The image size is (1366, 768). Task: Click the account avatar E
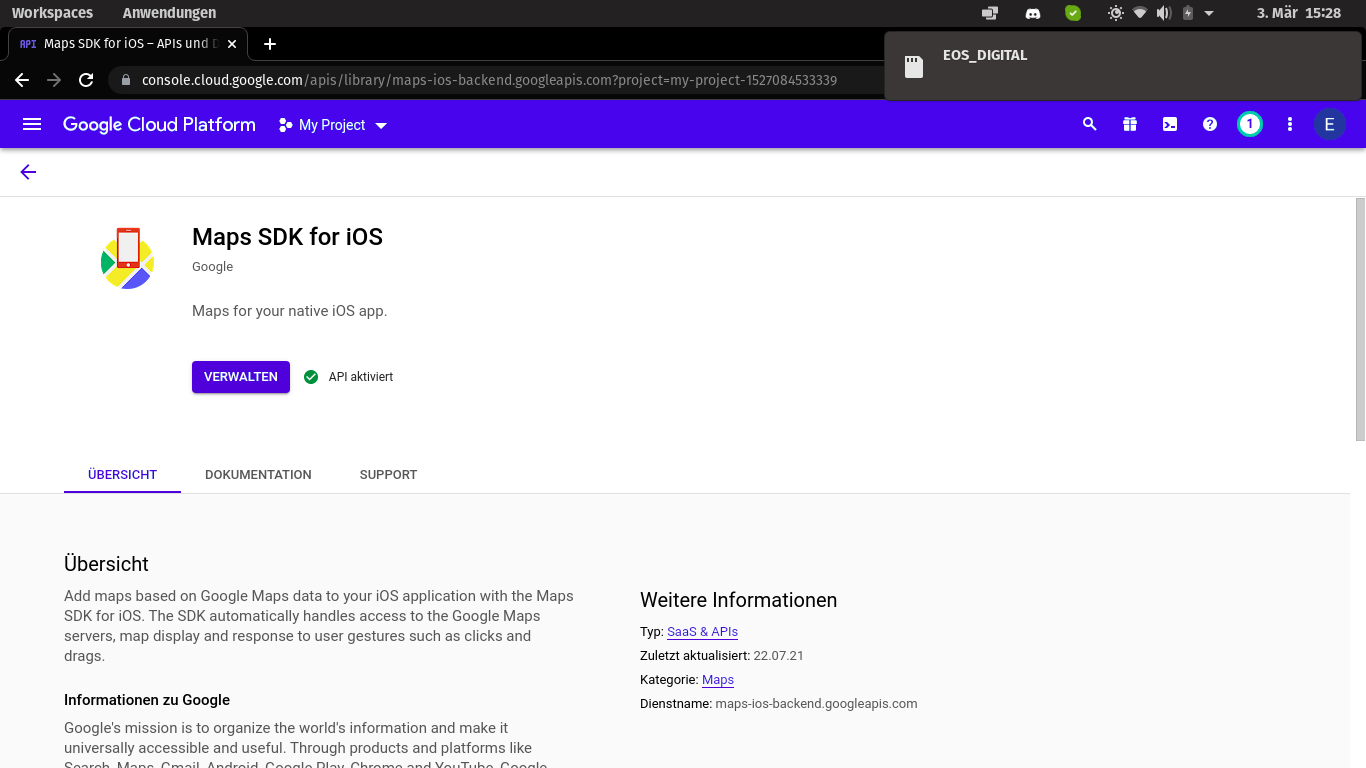[1329, 124]
